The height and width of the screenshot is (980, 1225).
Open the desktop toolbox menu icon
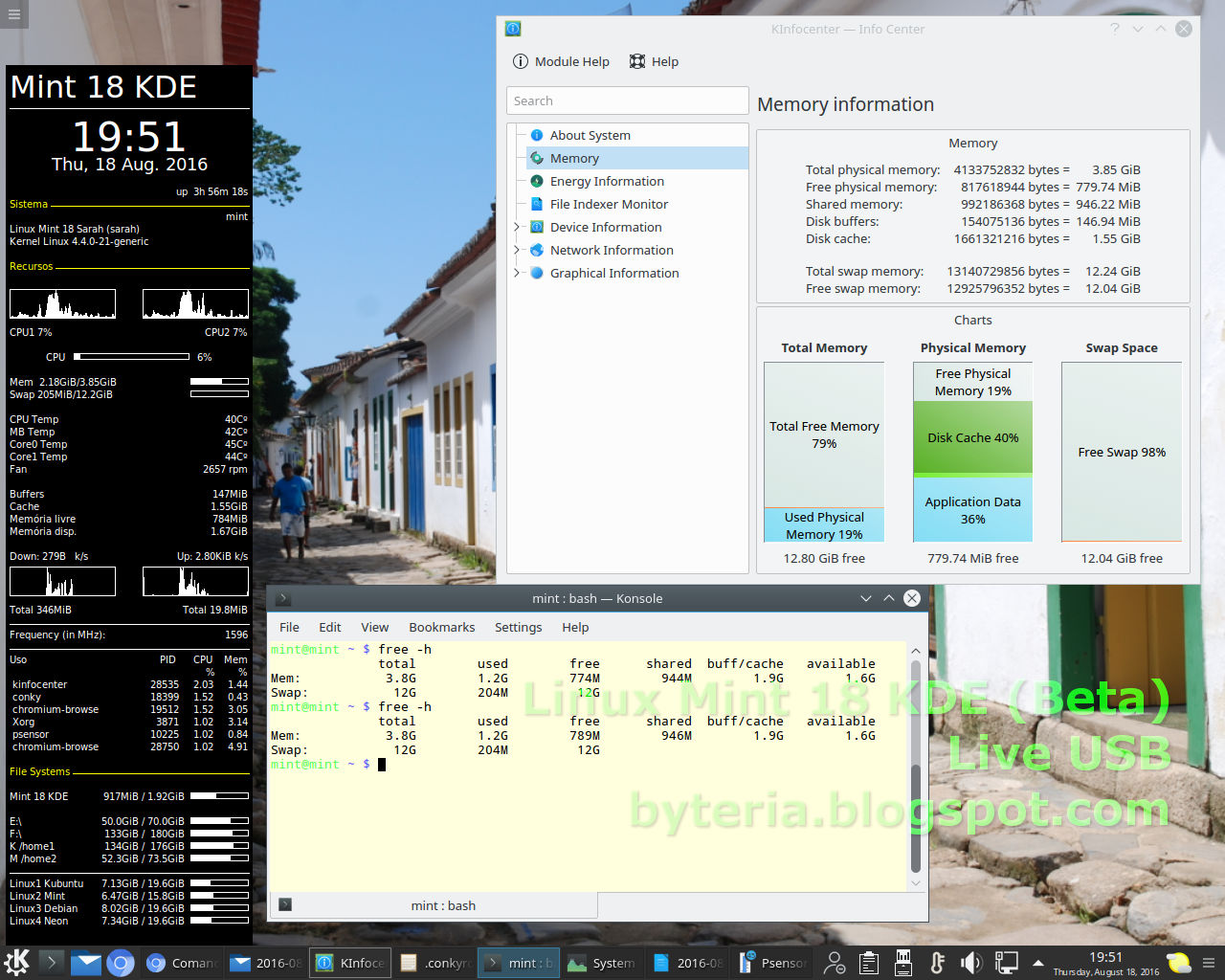pyautogui.click(x=14, y=14)
